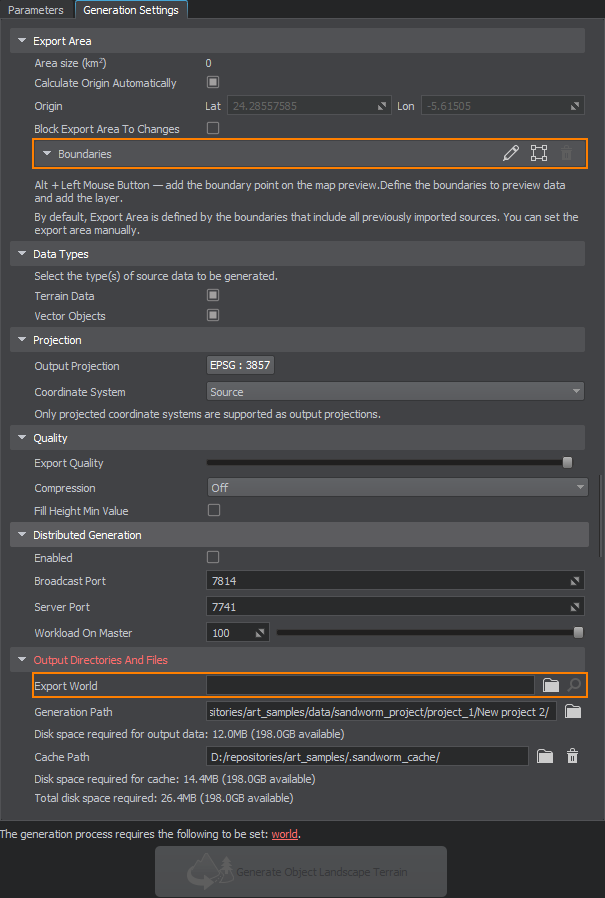Image resolution: width=605 pixels, height=898 pixels.
Task: Click the EPSG : 3857 projection button
Action: pos(240,366)
